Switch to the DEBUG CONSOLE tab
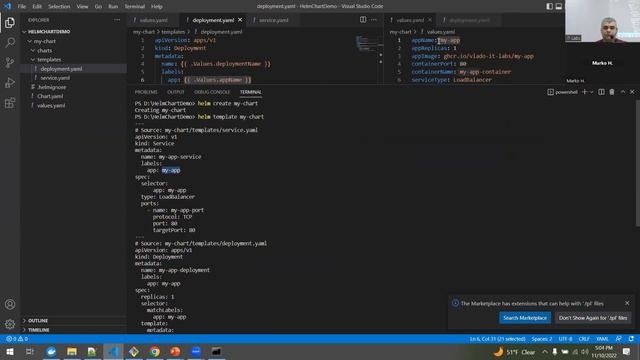 pyautogui.click(x=212, y=92)
